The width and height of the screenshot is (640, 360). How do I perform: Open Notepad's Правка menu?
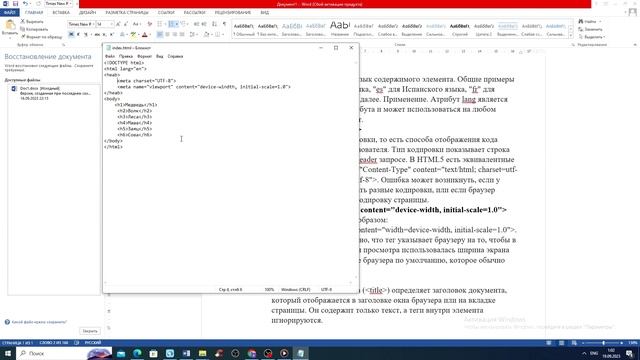[x=126, y=56]
